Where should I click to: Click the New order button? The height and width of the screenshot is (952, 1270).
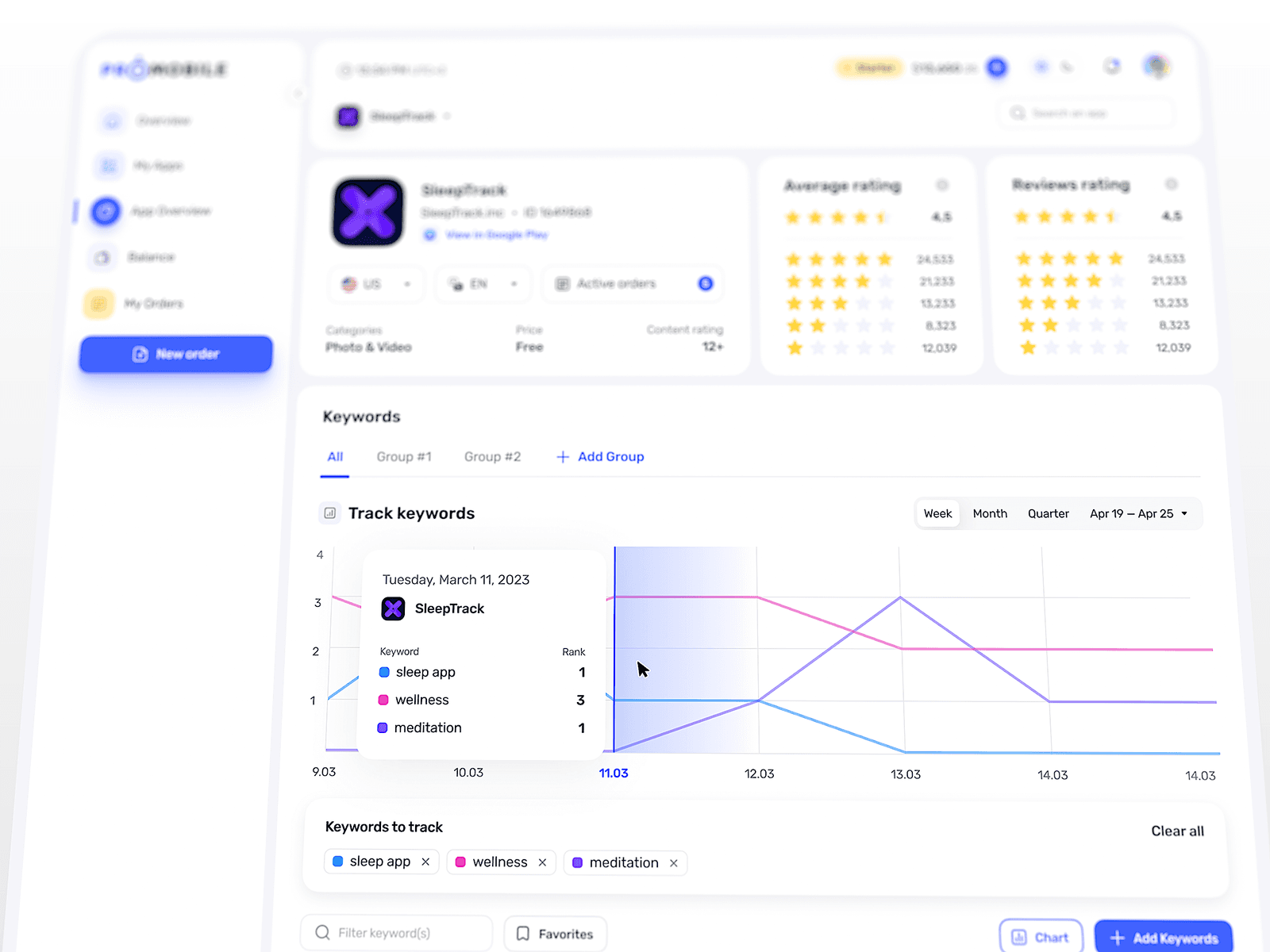(175, 354)
